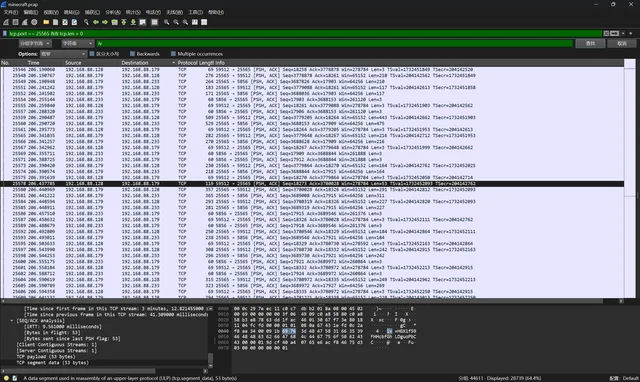Open the Options character width dropdown
The image size is (640, 382).
(x=63, y=54)
